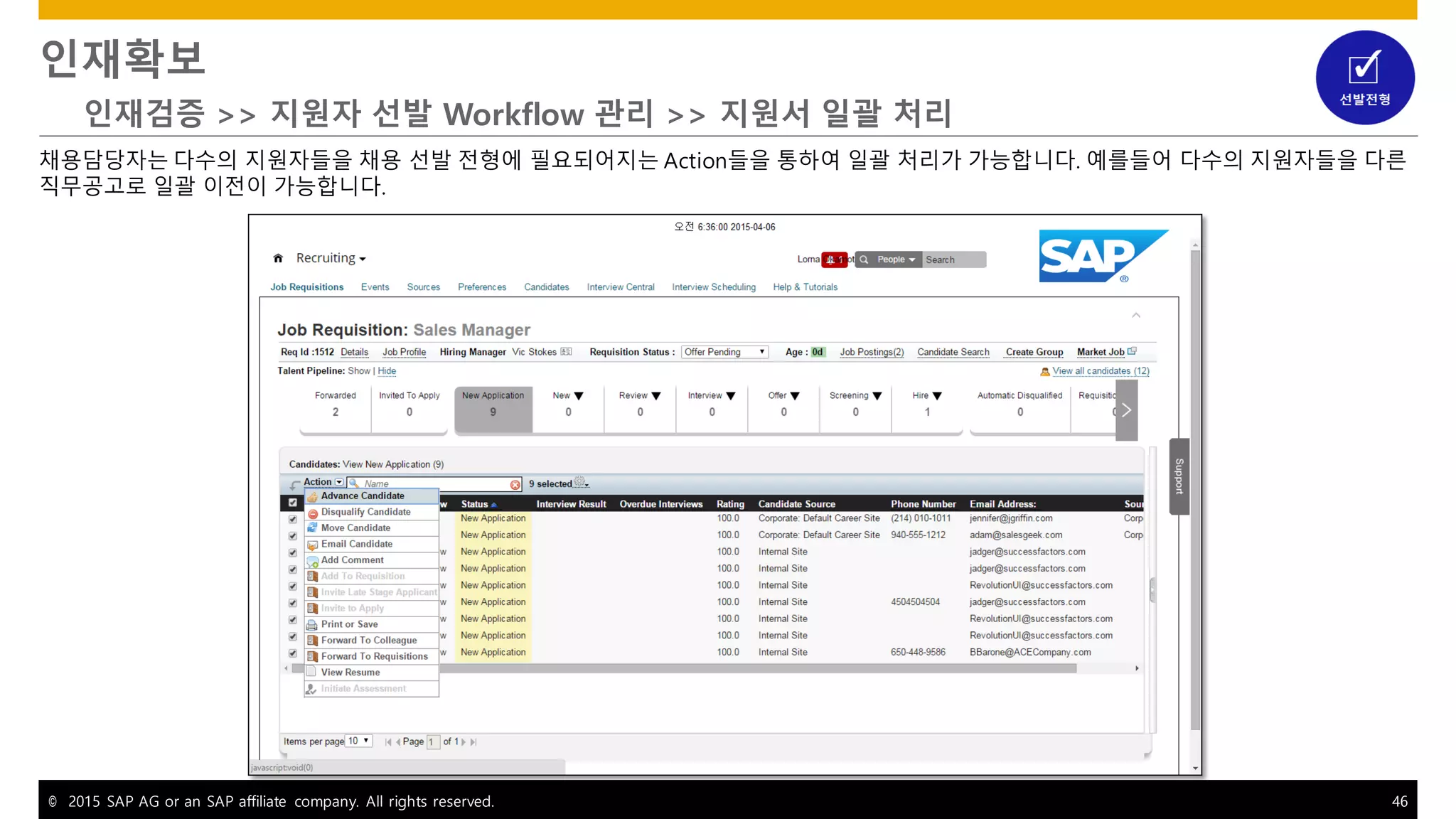1456x819 pixels.
Task: Click the Home icon beside Recruiting
Action: (x=278, y=258)
